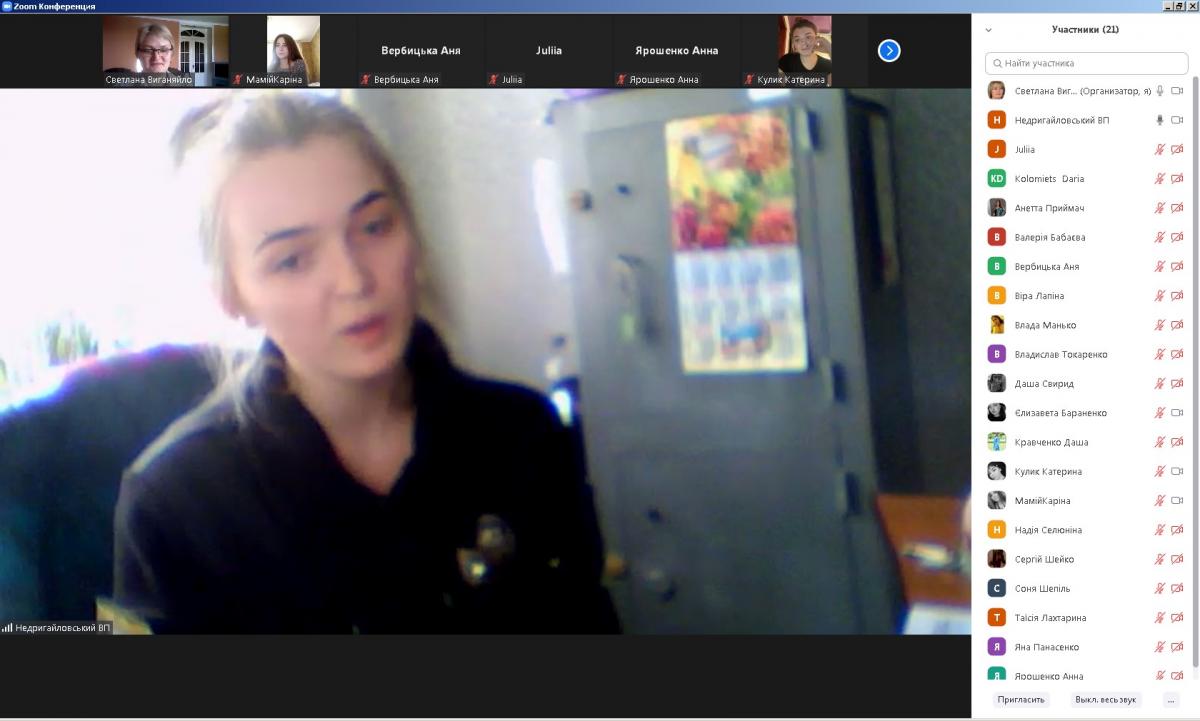
Task: Click participant name Єлизавета Бараненко
Action: coord(1061,412)
